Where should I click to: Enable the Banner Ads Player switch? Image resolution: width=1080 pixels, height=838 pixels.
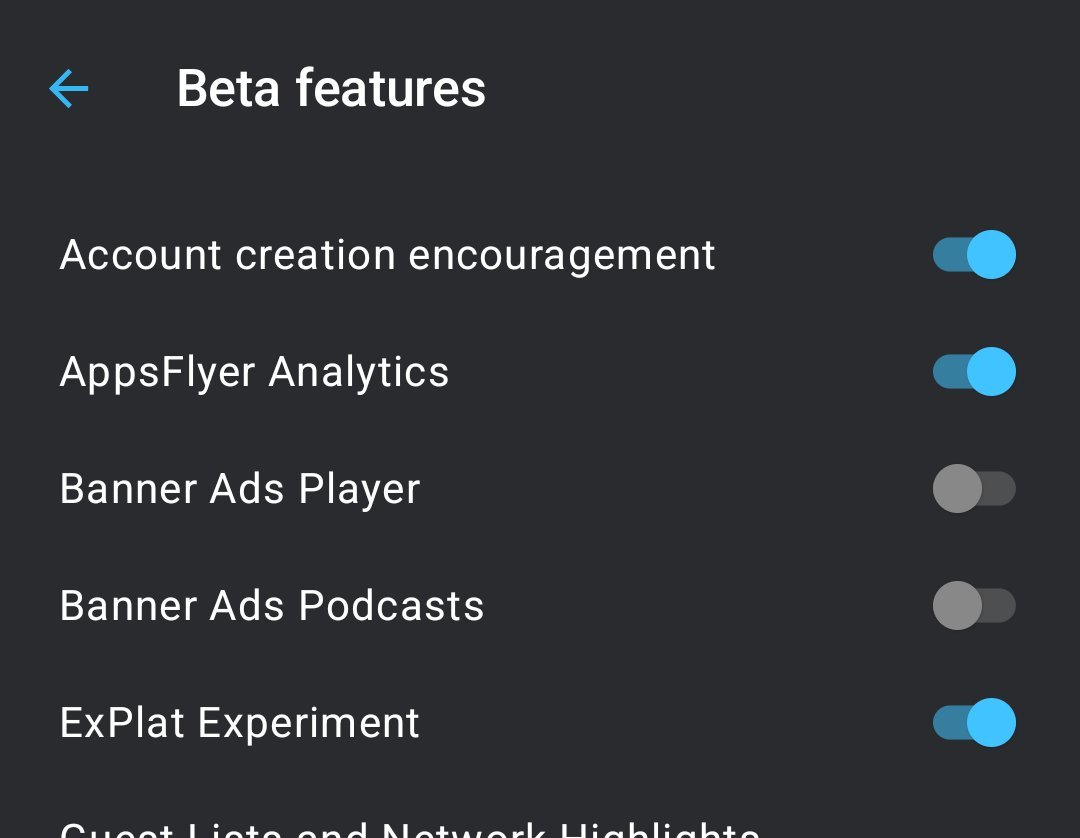click(974, 489)
